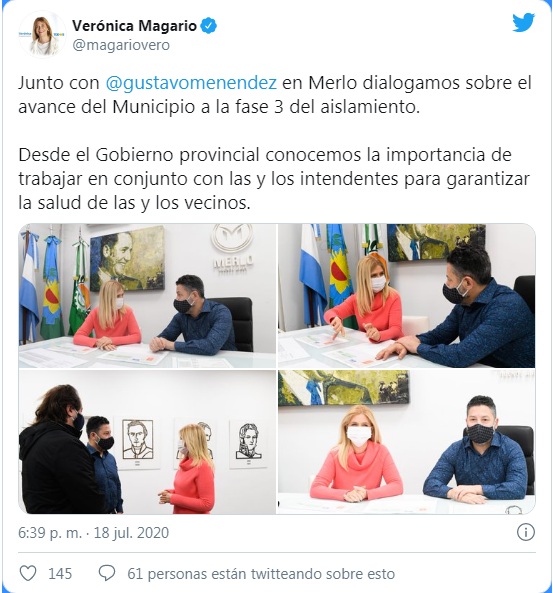This screenshot has height=593, width=553.
Task: Click the framed portrait sketches in photo
Action: (195, 443)
